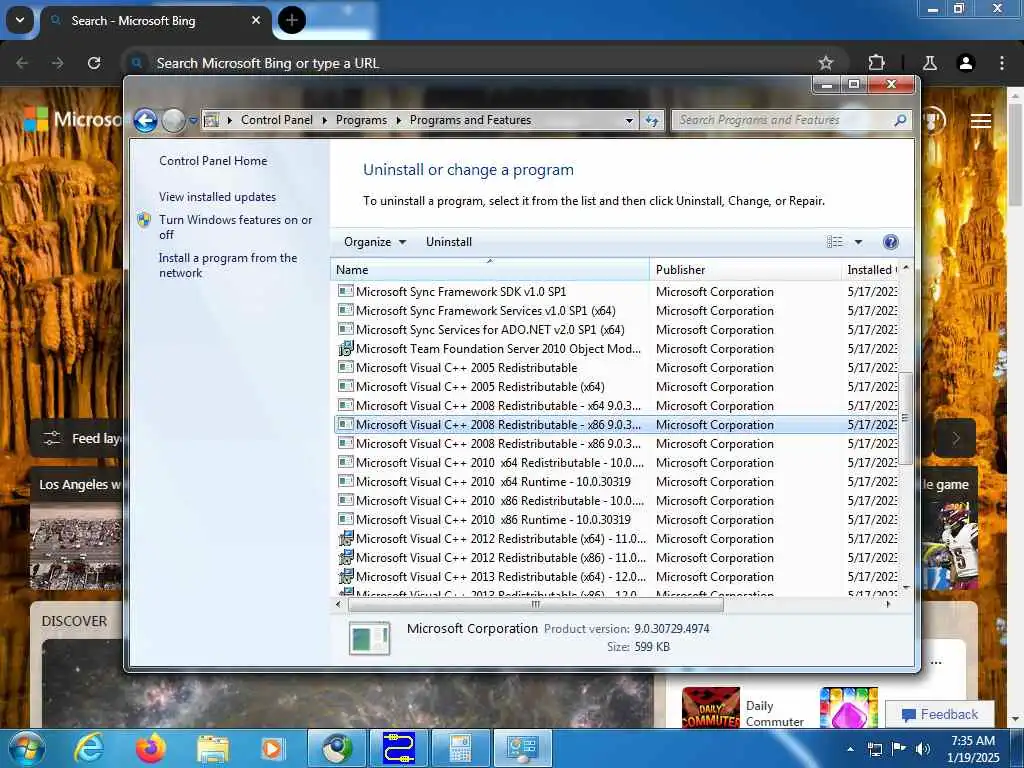Open the Windows Start menu

(26, 748)
